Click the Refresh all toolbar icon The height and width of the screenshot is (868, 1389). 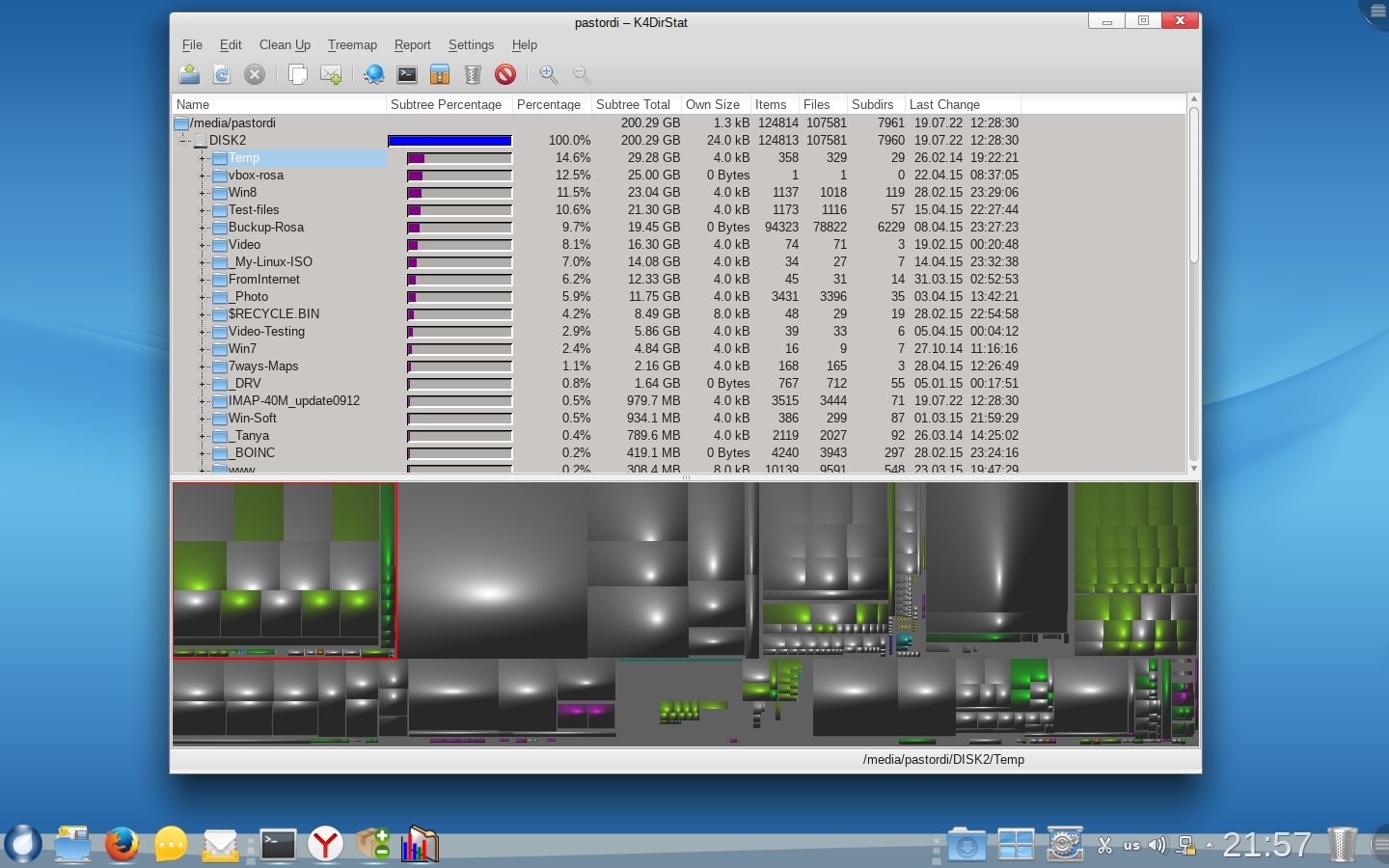click(222, 74)
